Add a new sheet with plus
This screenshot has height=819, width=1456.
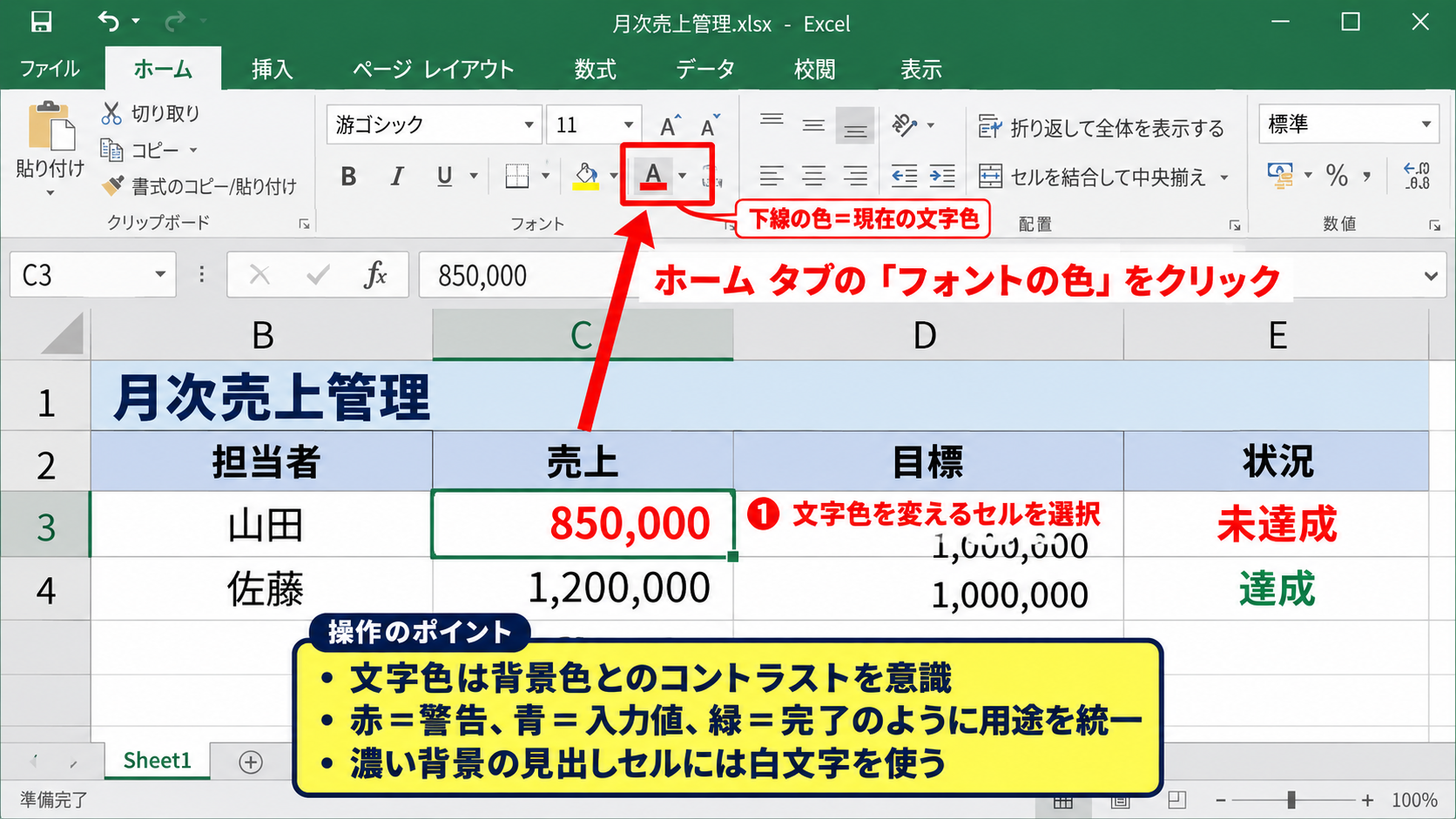(x=251, y=762)
